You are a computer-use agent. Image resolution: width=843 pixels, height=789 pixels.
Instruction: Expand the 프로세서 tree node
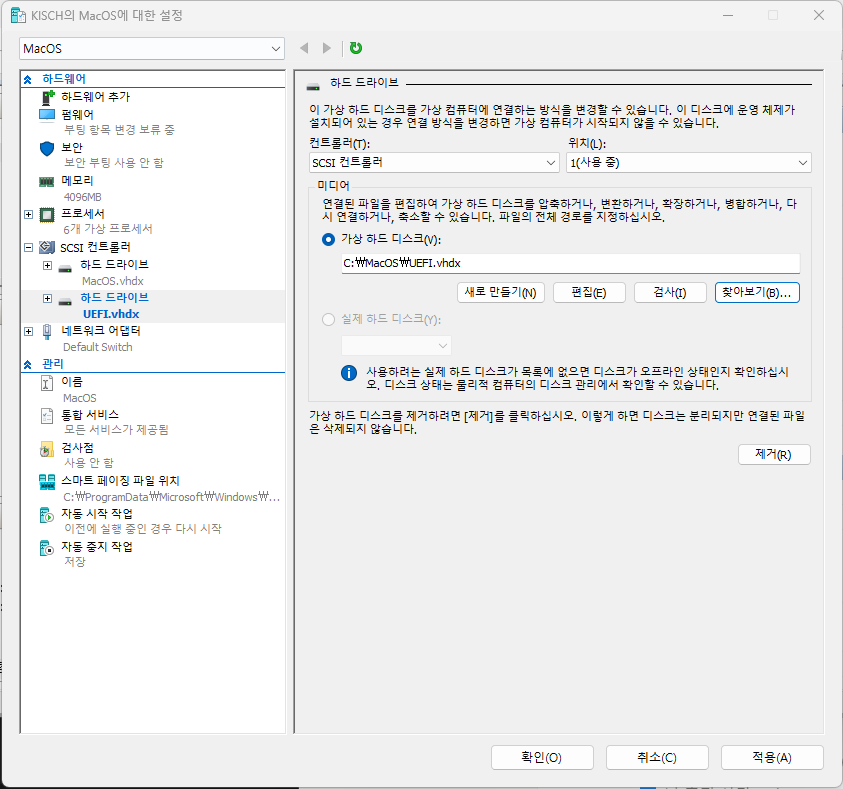[x=28, y=213]
